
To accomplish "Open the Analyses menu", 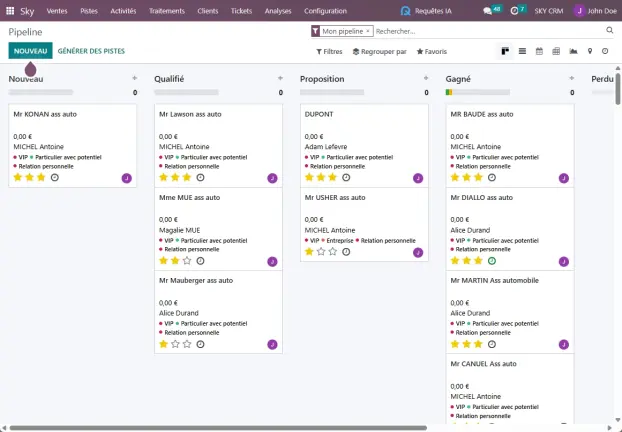I will [278, 11].
